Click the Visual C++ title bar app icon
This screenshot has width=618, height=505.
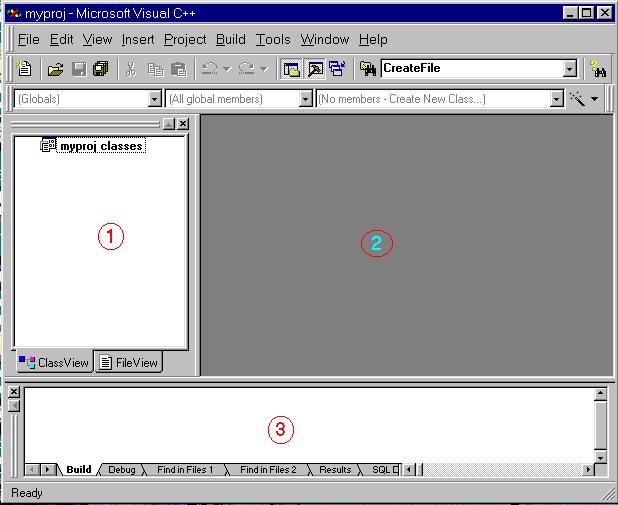coord(14,13)
